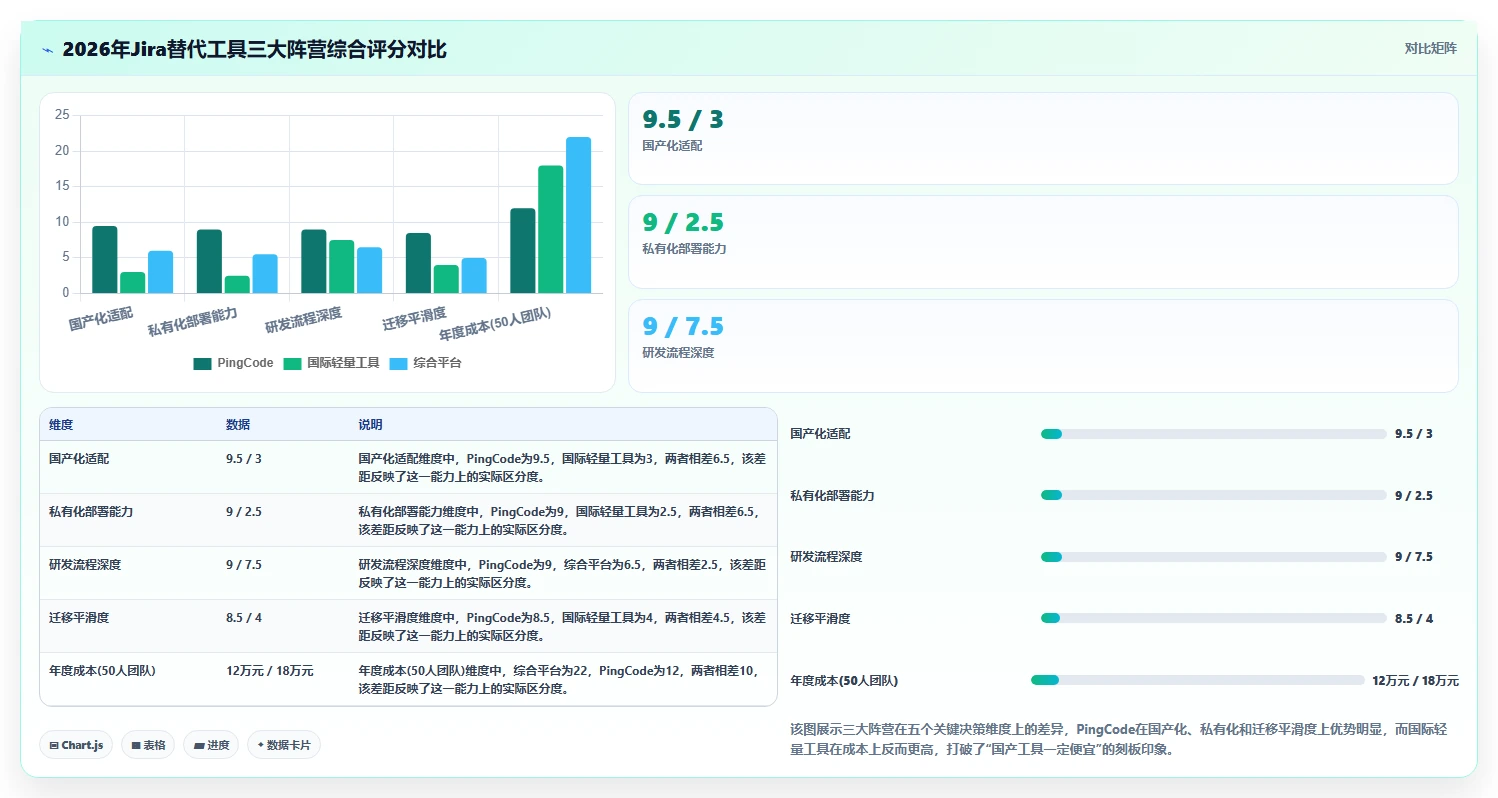Click the 对比矩阵 label in the header
The image size is (1498, 798).
click(1431, 48)
